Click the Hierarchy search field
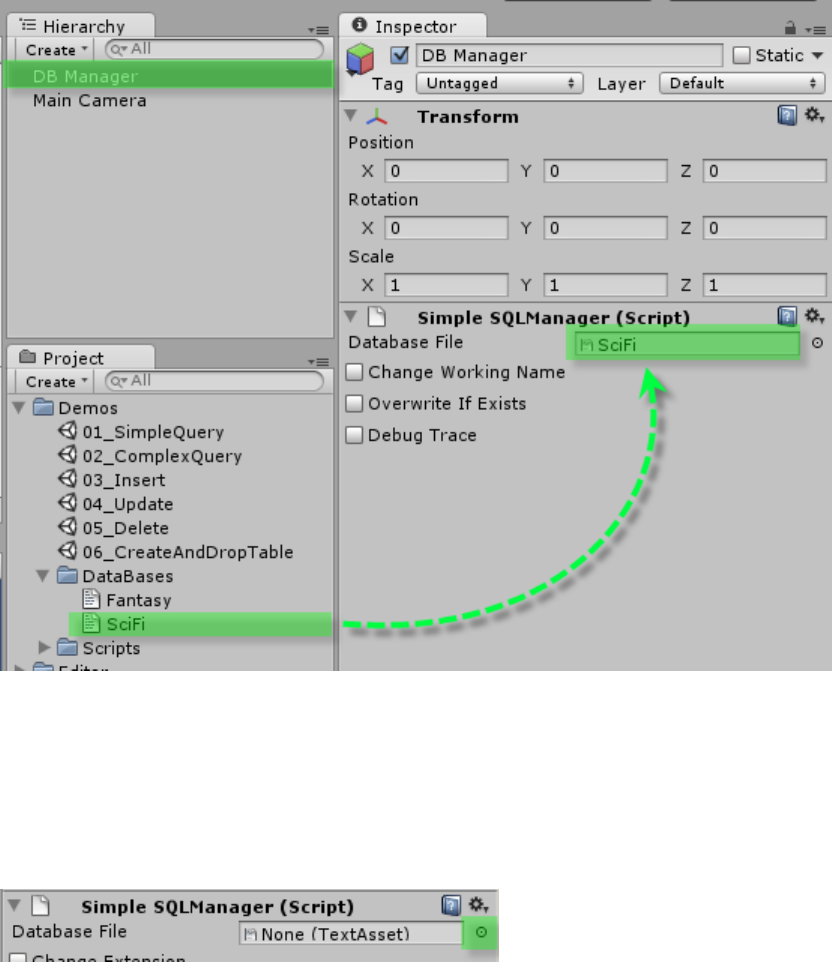 coord(214,49)
